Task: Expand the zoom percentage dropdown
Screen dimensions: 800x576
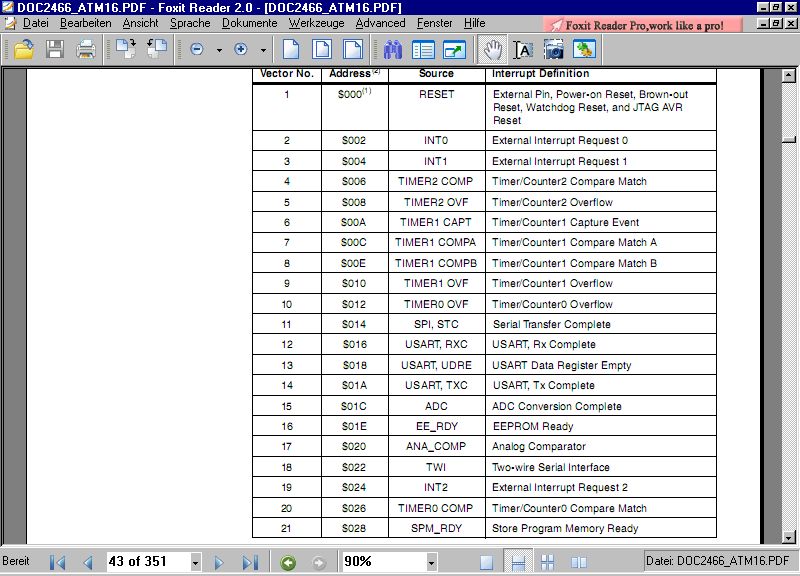Action: [432, 563]
